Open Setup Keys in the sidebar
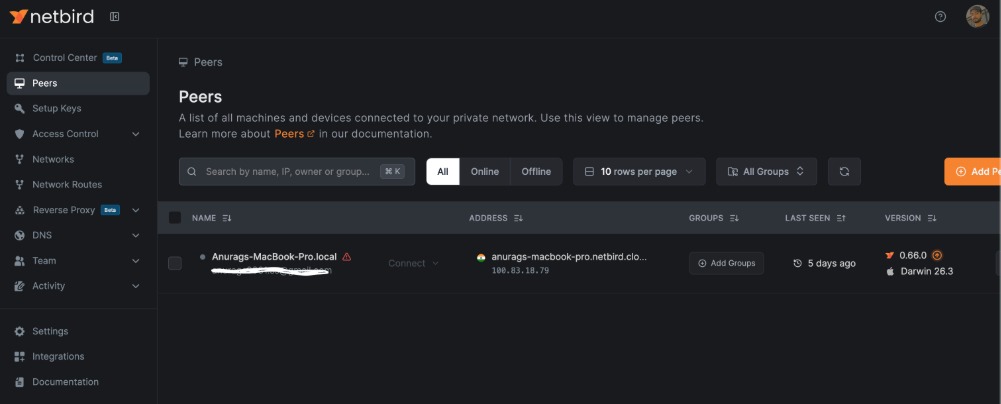 56,108
